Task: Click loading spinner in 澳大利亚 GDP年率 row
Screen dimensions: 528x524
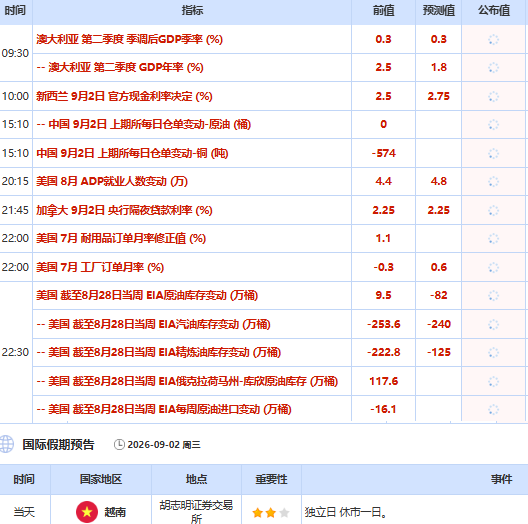Action: pyautogui.click(x=493, y=67)
